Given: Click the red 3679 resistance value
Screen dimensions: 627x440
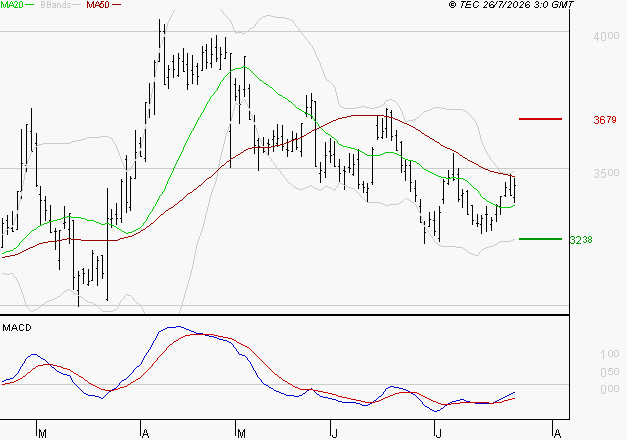Looking at the screenshot, I should pyautogui.click(x=605, y=120).
